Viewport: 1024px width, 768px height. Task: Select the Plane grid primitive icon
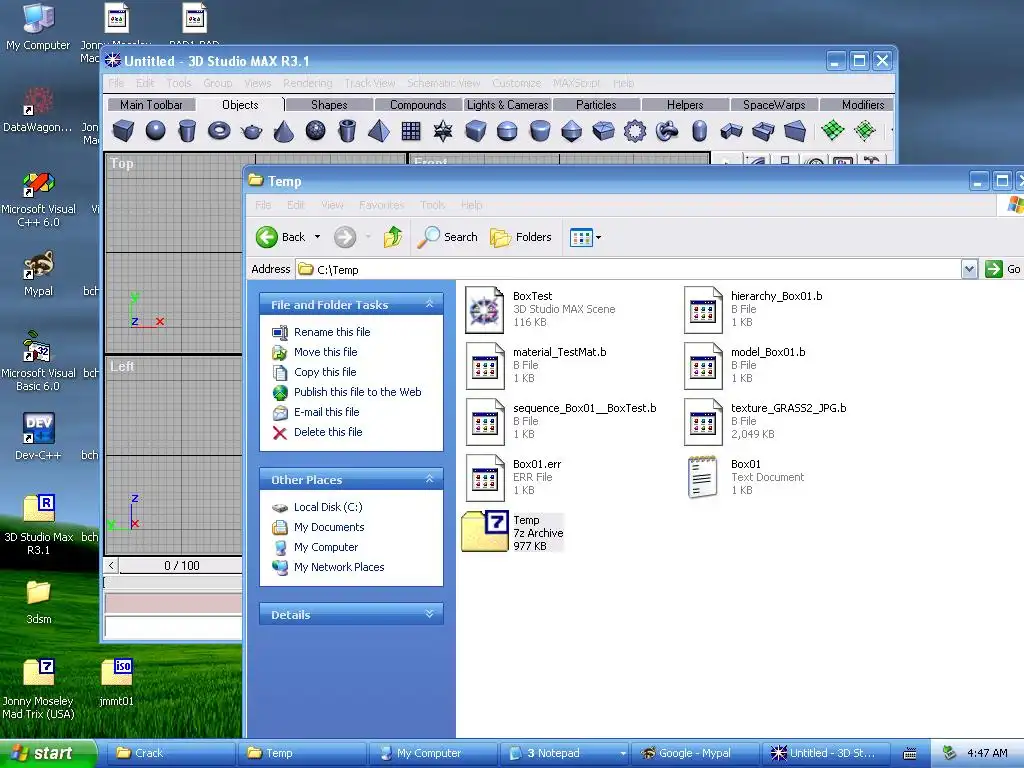tap(411, 131)
